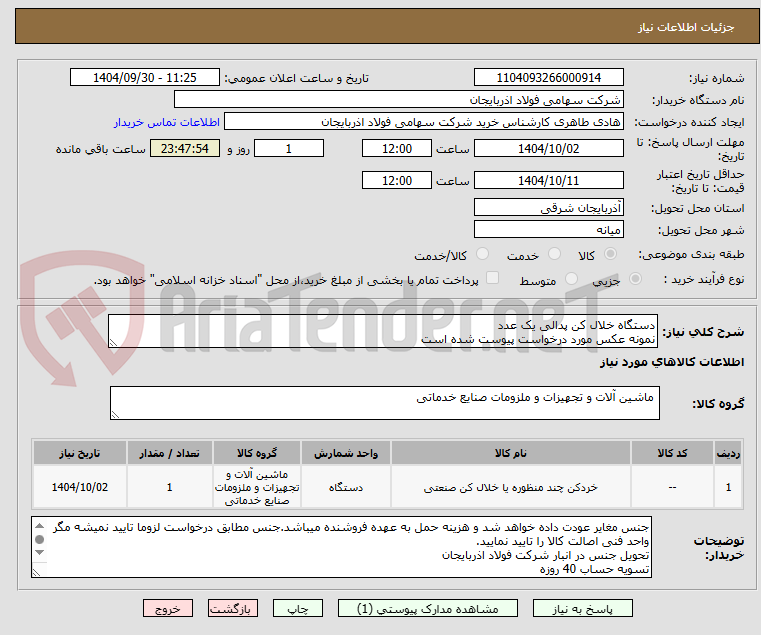Click the تعداد / مقدار column header
This screenshot has width=761, height=635.
point(169,453)
